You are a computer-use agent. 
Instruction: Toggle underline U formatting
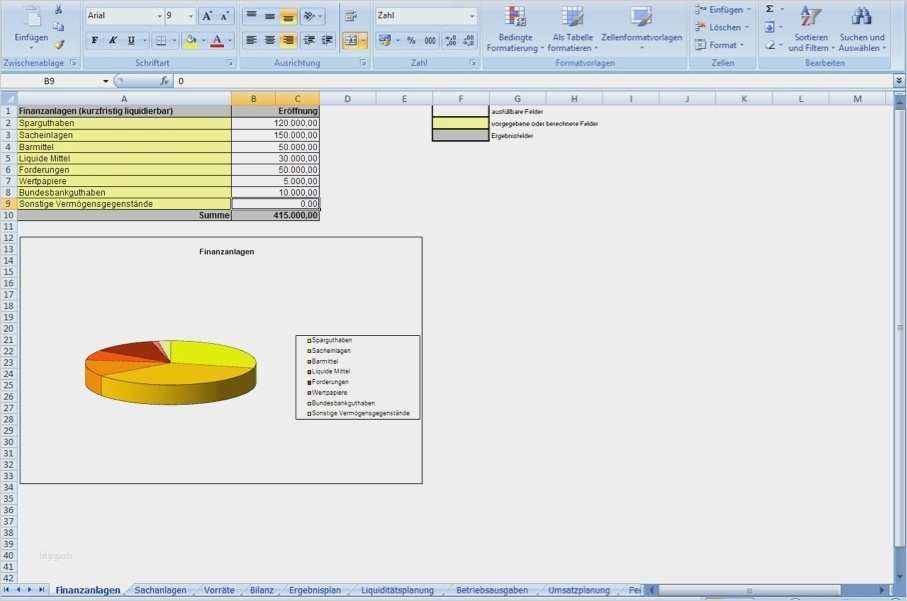click(131, 40)
